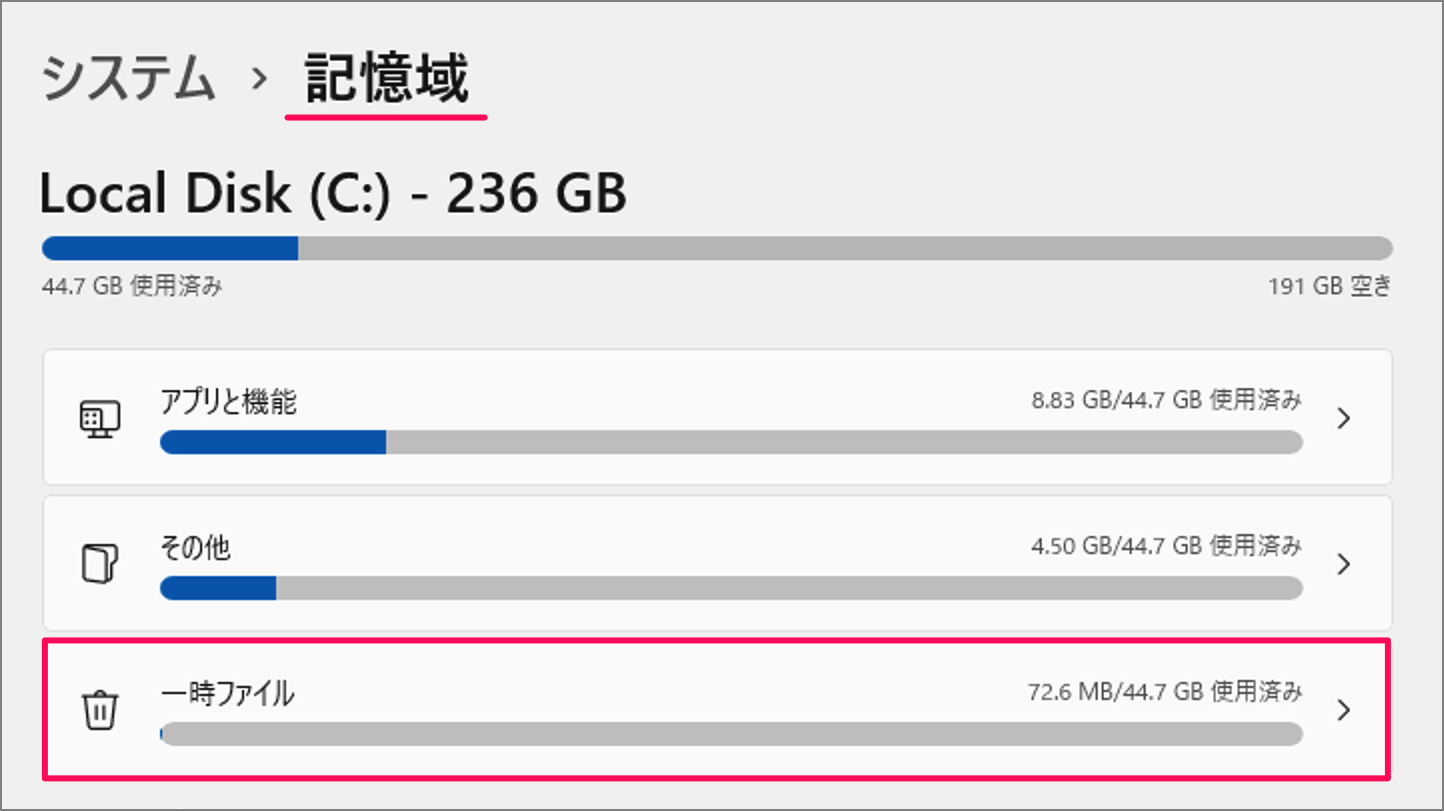The width and height of the screenshot is (1444, 811).
Task: Click the その他 document icon
Action: 99,564
